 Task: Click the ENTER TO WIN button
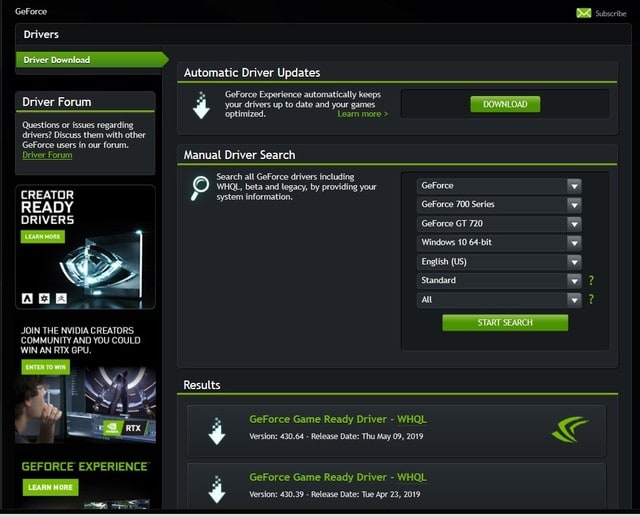(46, 367)
